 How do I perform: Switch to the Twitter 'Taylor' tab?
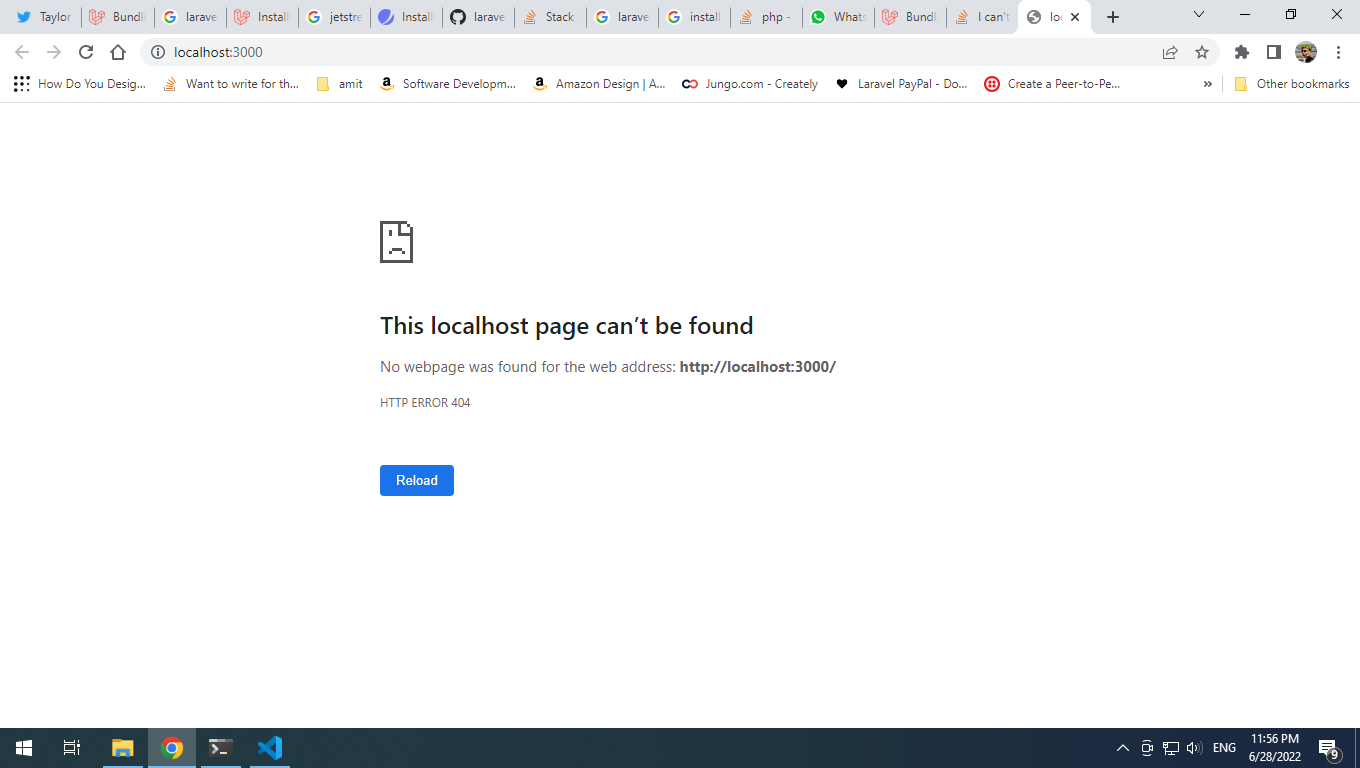tap(44, 17)
